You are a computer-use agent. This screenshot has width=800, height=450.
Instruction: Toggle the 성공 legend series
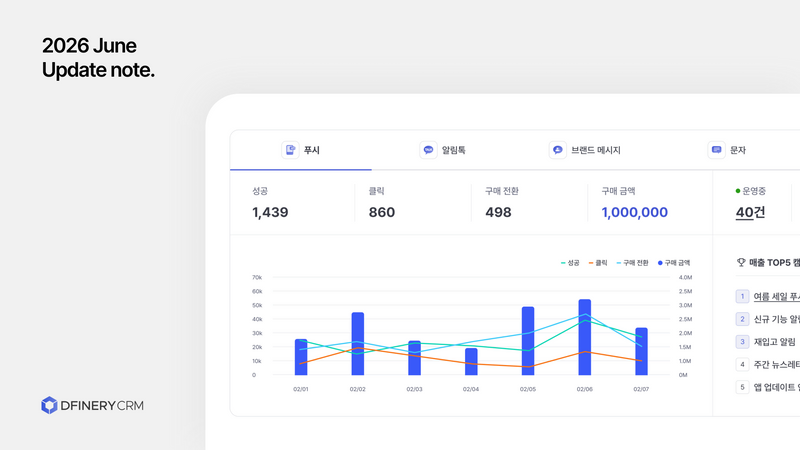pyautogui.click(x=570, y=263)
